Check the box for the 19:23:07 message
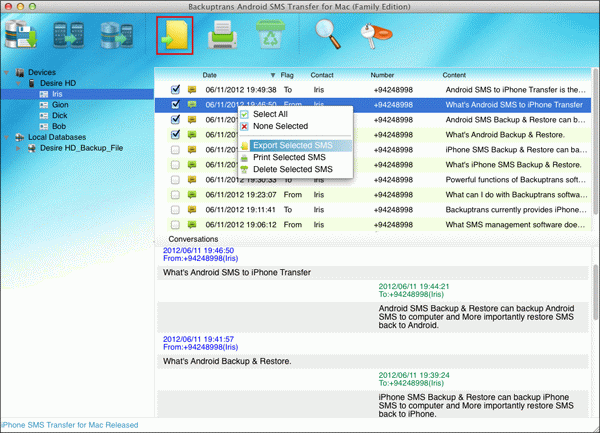 pyautogui.click(x=175, y=195)
